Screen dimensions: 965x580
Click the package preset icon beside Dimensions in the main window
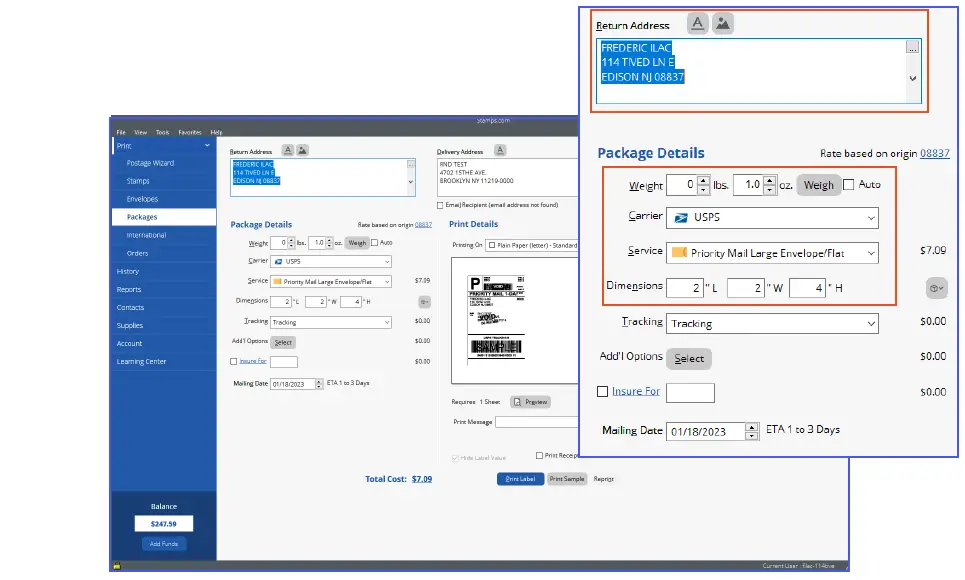424,302
